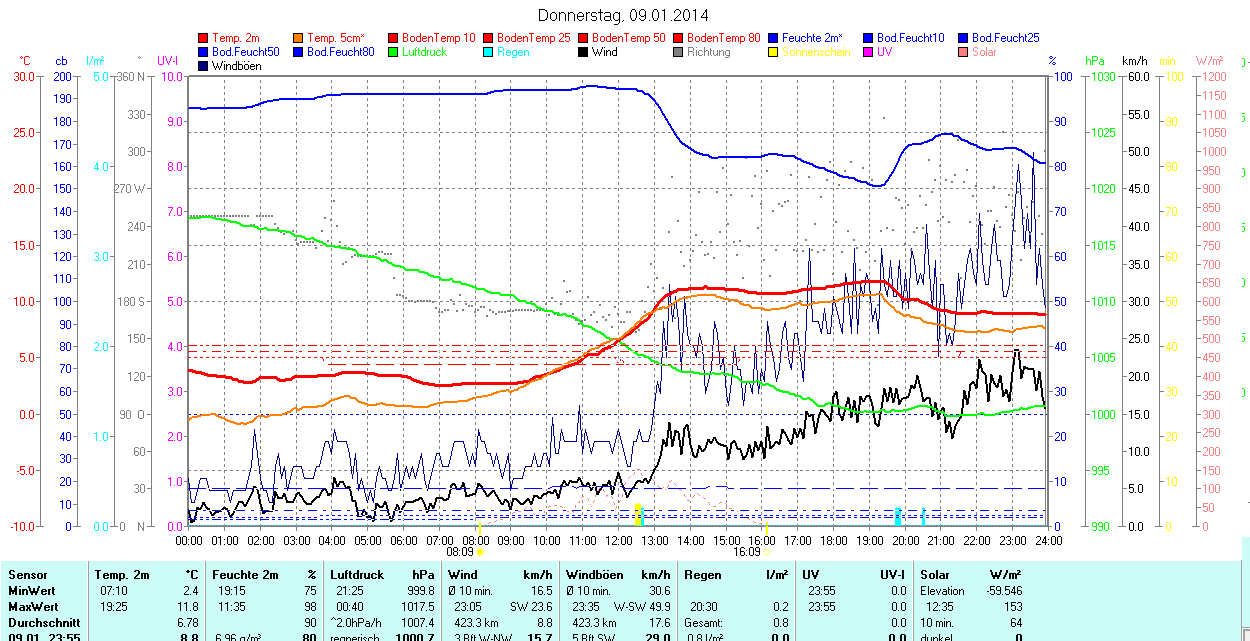Click the hPa axis unit label

pos(1095,61)
